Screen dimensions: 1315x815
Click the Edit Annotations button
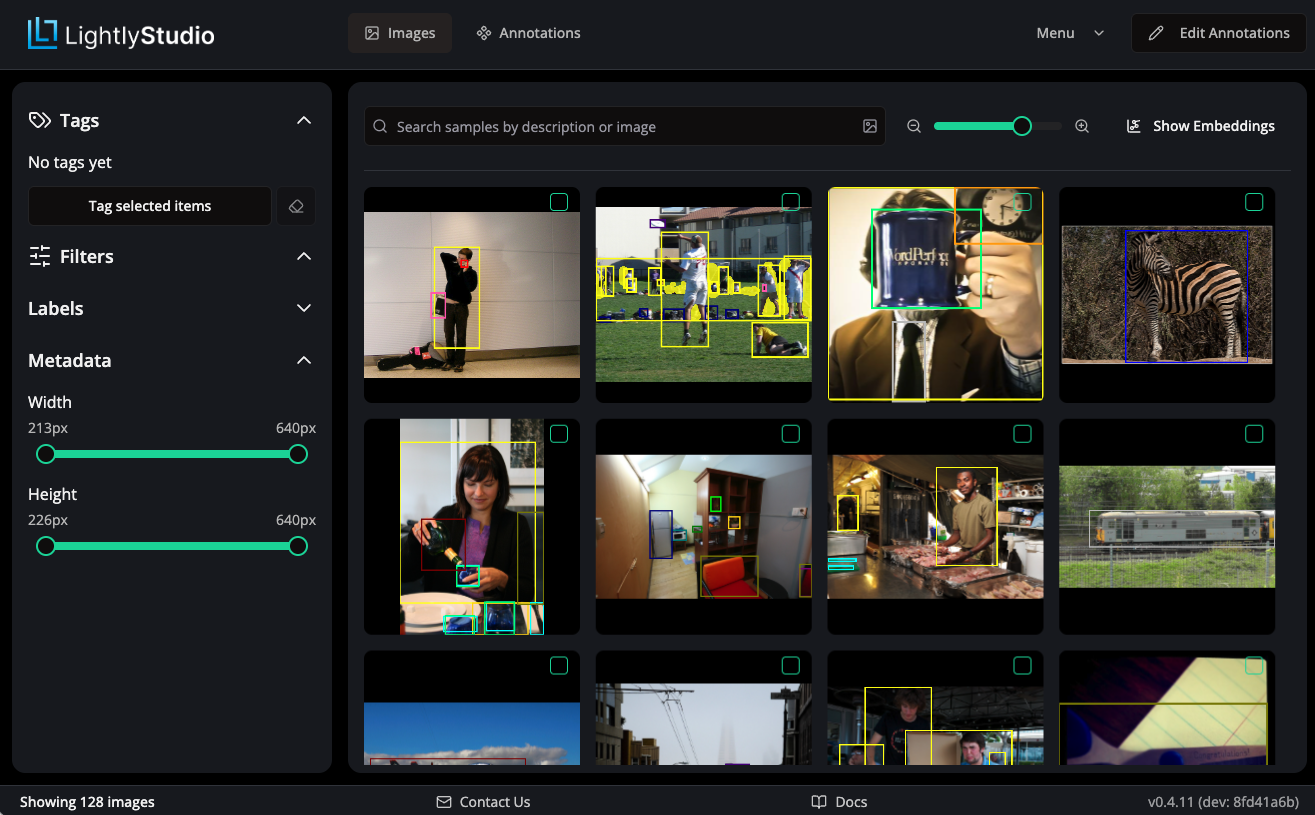click(1218, 32)
